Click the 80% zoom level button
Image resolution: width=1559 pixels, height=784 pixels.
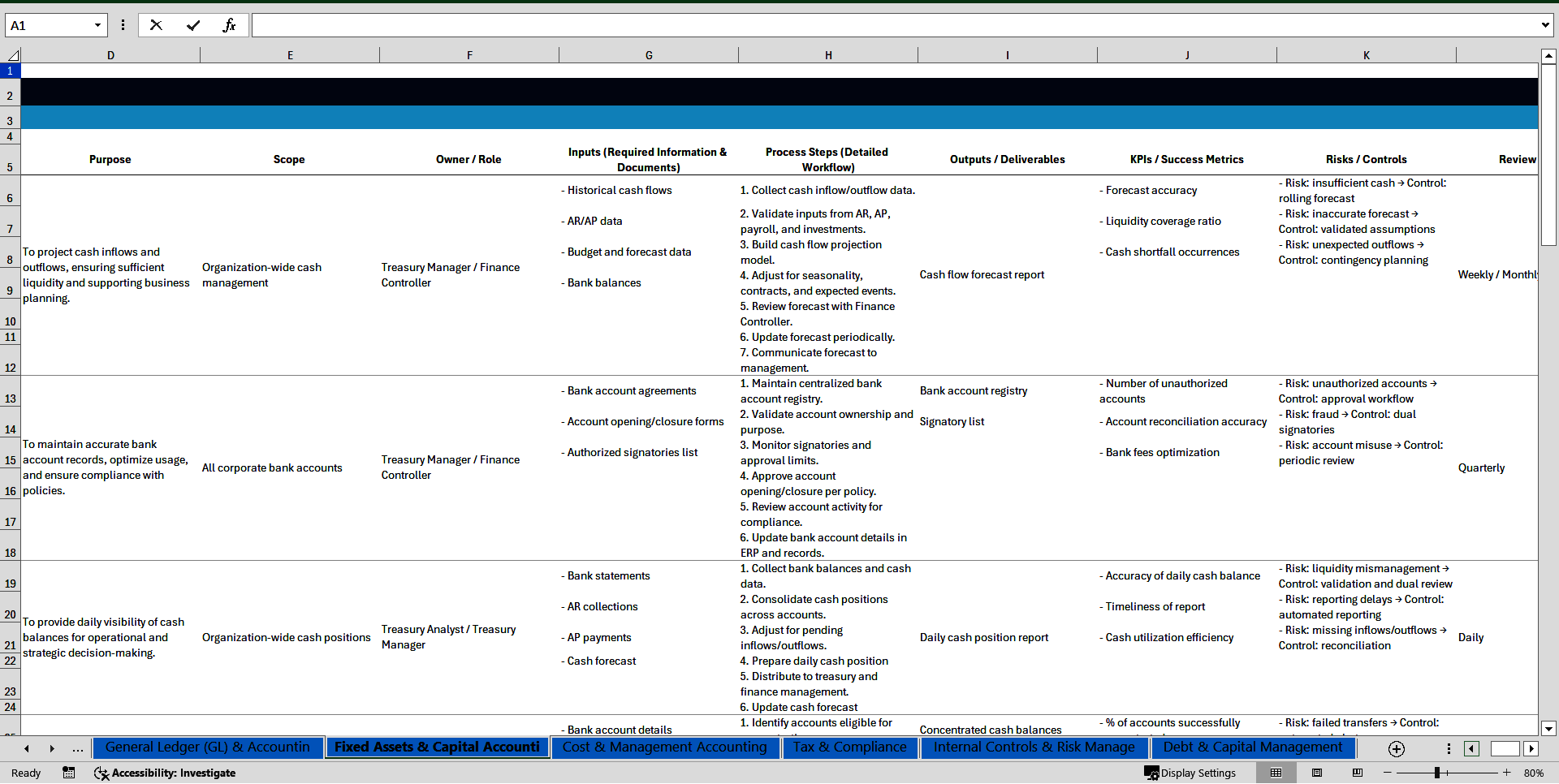1538,773
